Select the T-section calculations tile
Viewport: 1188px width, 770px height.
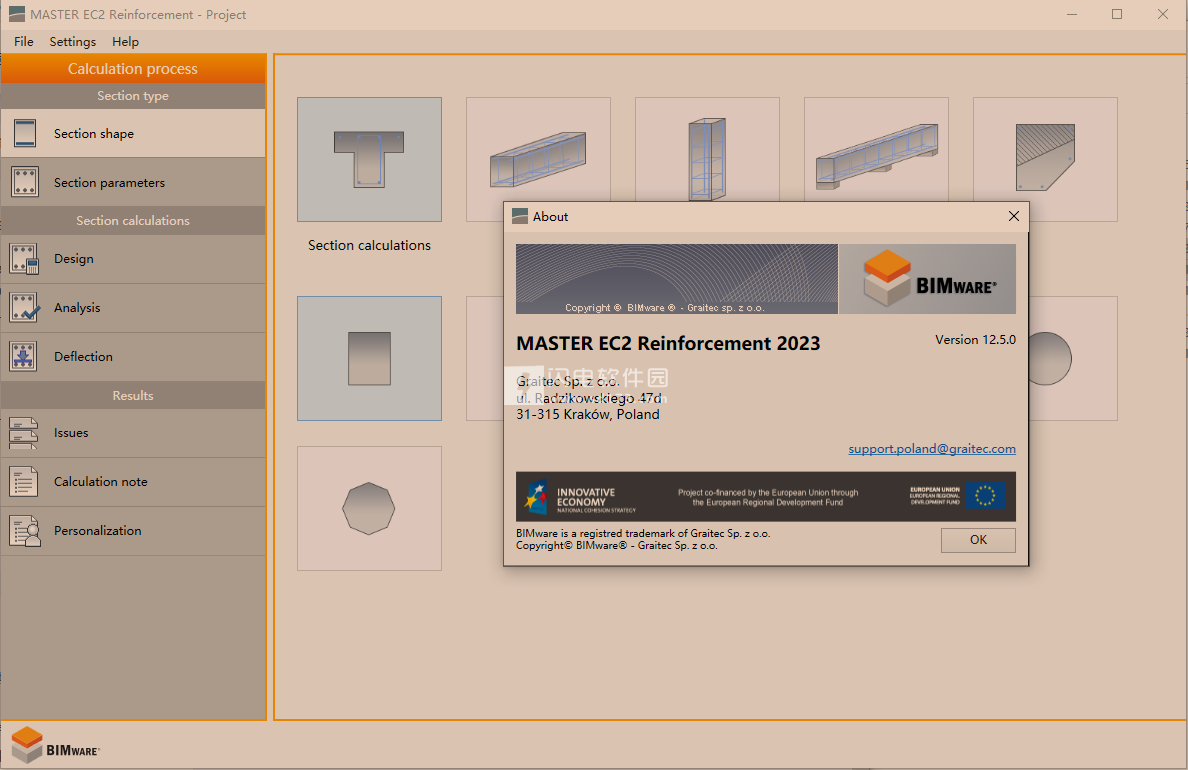[x=369, y=159]
